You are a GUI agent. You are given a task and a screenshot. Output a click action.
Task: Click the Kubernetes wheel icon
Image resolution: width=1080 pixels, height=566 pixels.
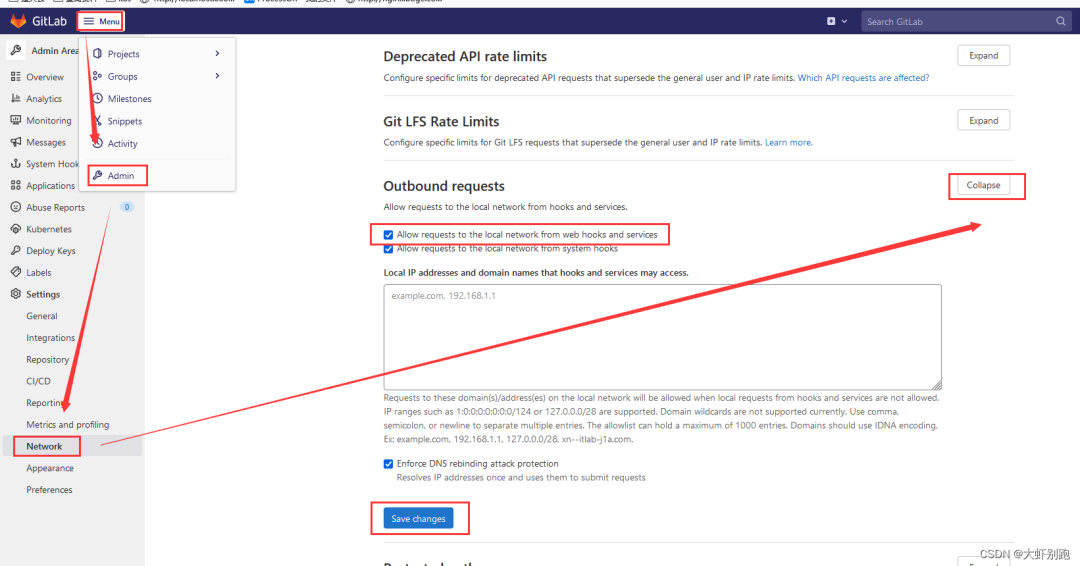click(16, 229)
